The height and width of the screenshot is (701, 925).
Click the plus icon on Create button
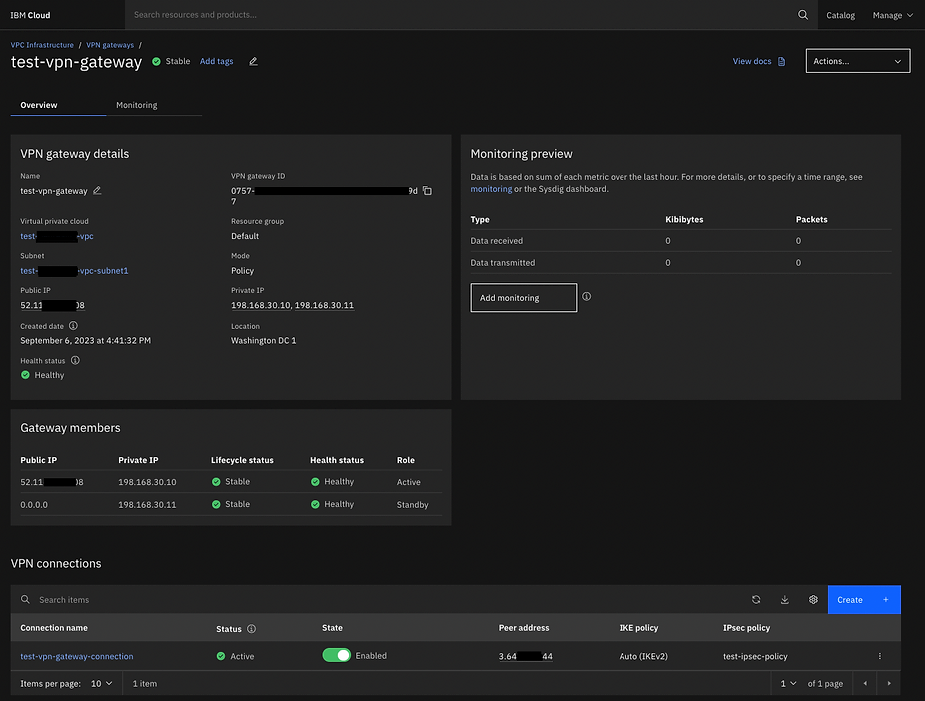click(885, 600)
